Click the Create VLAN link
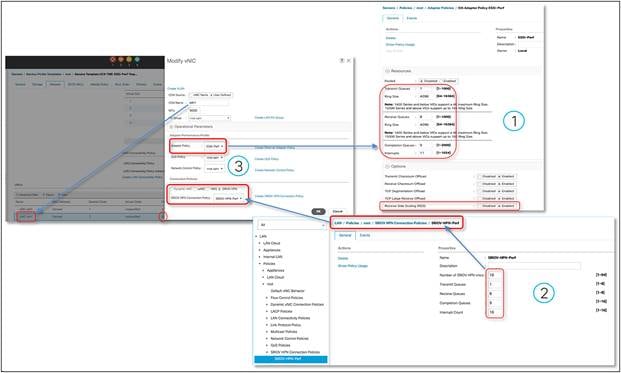 (x=175, y=88)
